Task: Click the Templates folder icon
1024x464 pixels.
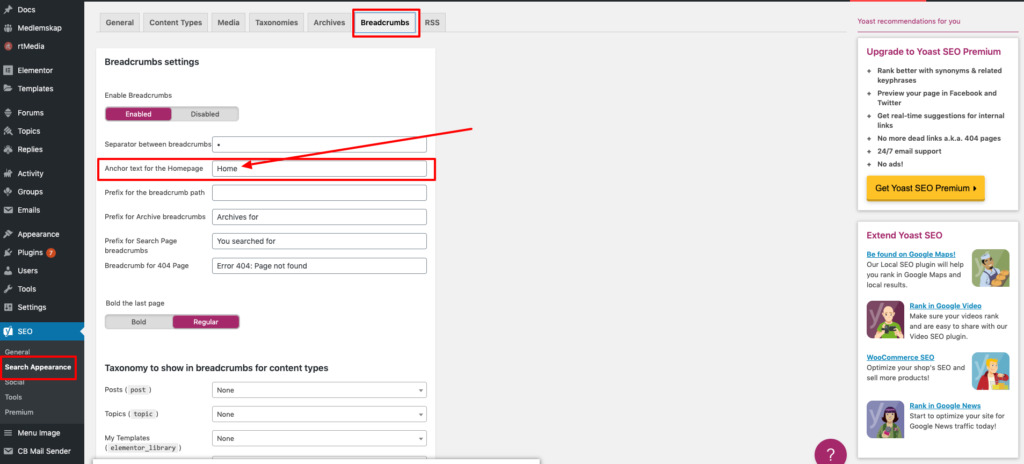Action: [8, 88]
